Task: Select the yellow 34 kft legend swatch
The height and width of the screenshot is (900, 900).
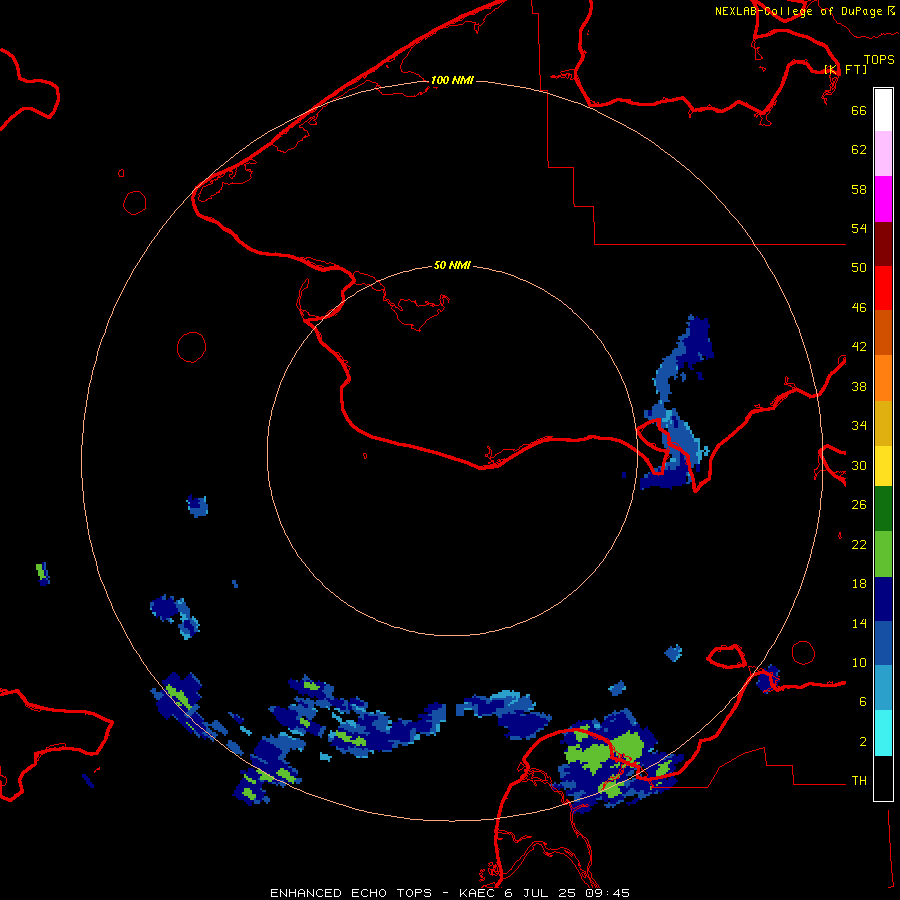Action: pyautogui.click(x=883, y=466)
